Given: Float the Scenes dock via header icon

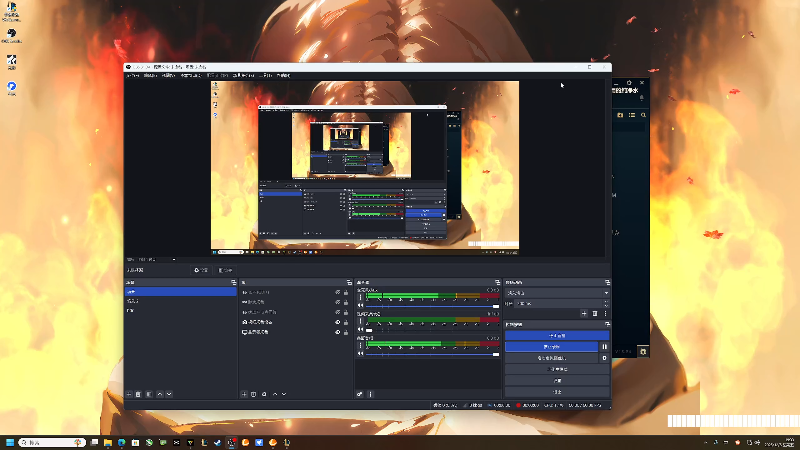Looking at the screenshot, I should (234, 282).
